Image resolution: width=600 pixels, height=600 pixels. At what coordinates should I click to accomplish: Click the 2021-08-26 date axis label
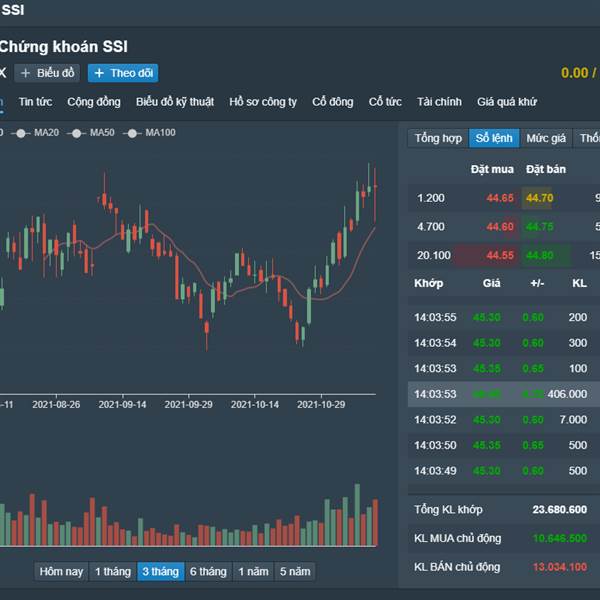pos(56,404)
